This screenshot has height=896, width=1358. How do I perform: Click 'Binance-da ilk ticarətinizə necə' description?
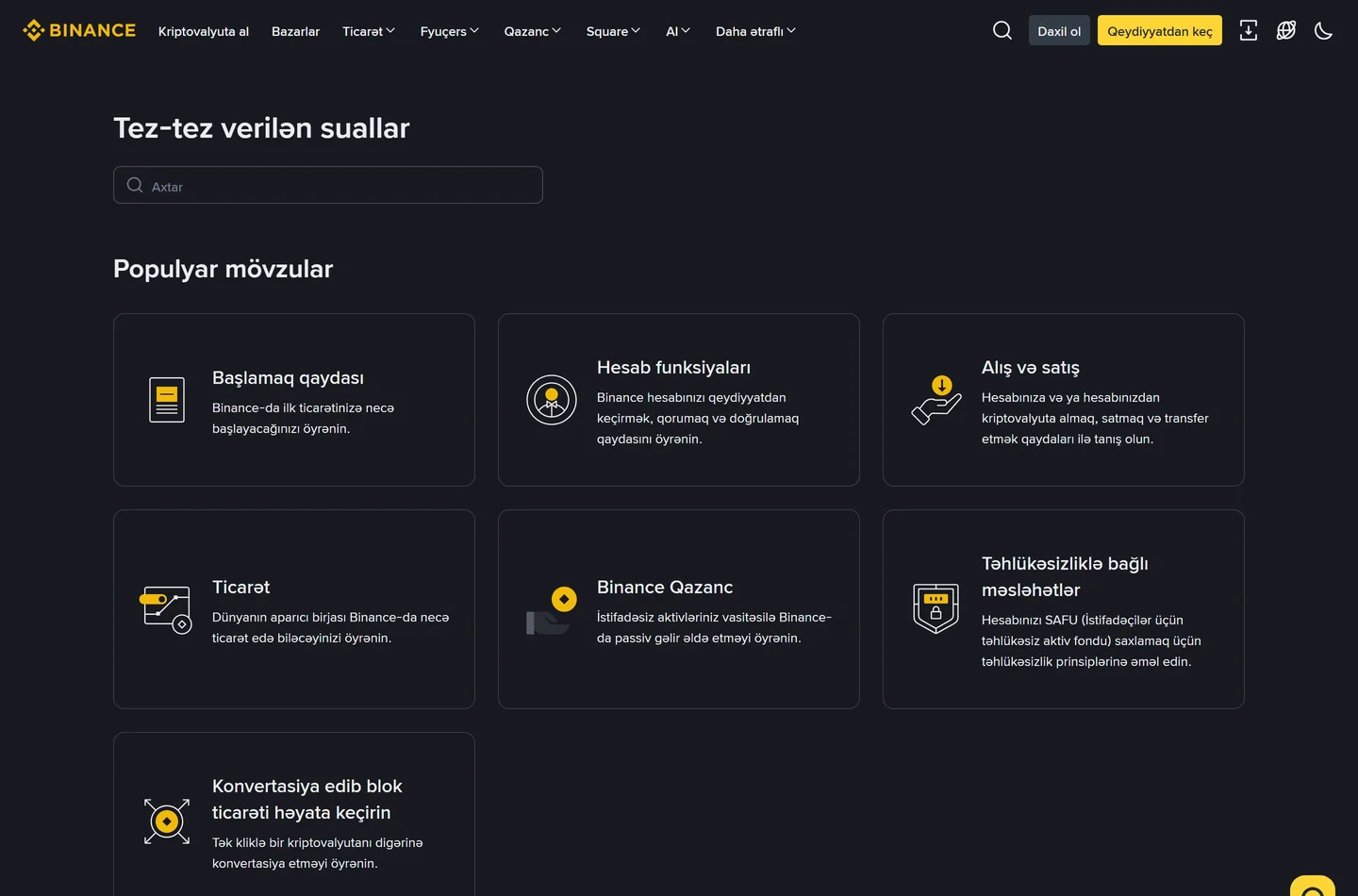[303, 418]
